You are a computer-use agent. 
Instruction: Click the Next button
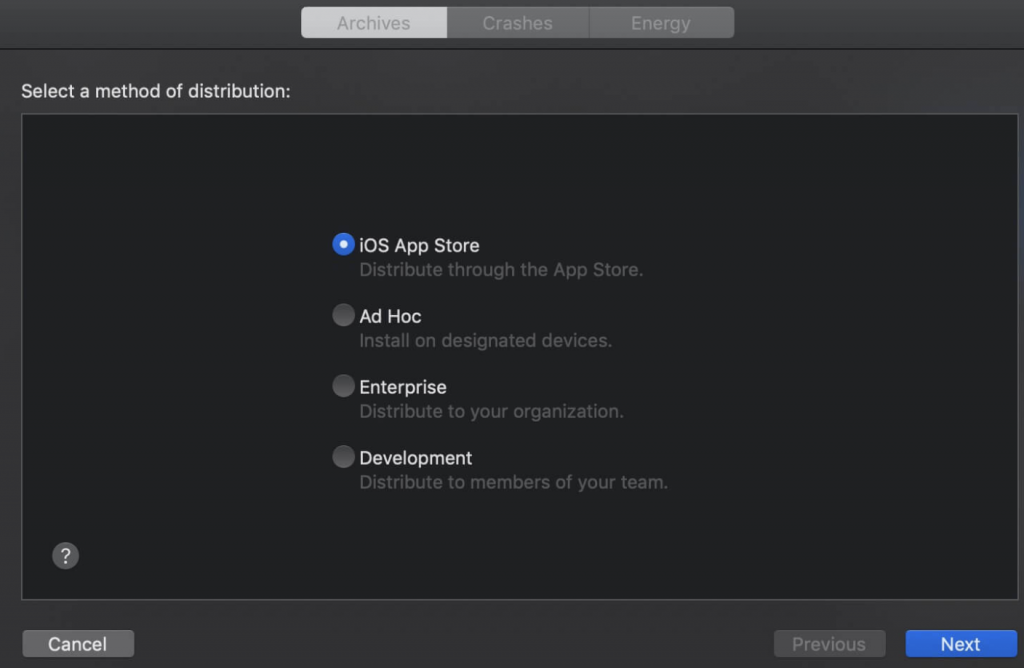click(x=960, y=644)
